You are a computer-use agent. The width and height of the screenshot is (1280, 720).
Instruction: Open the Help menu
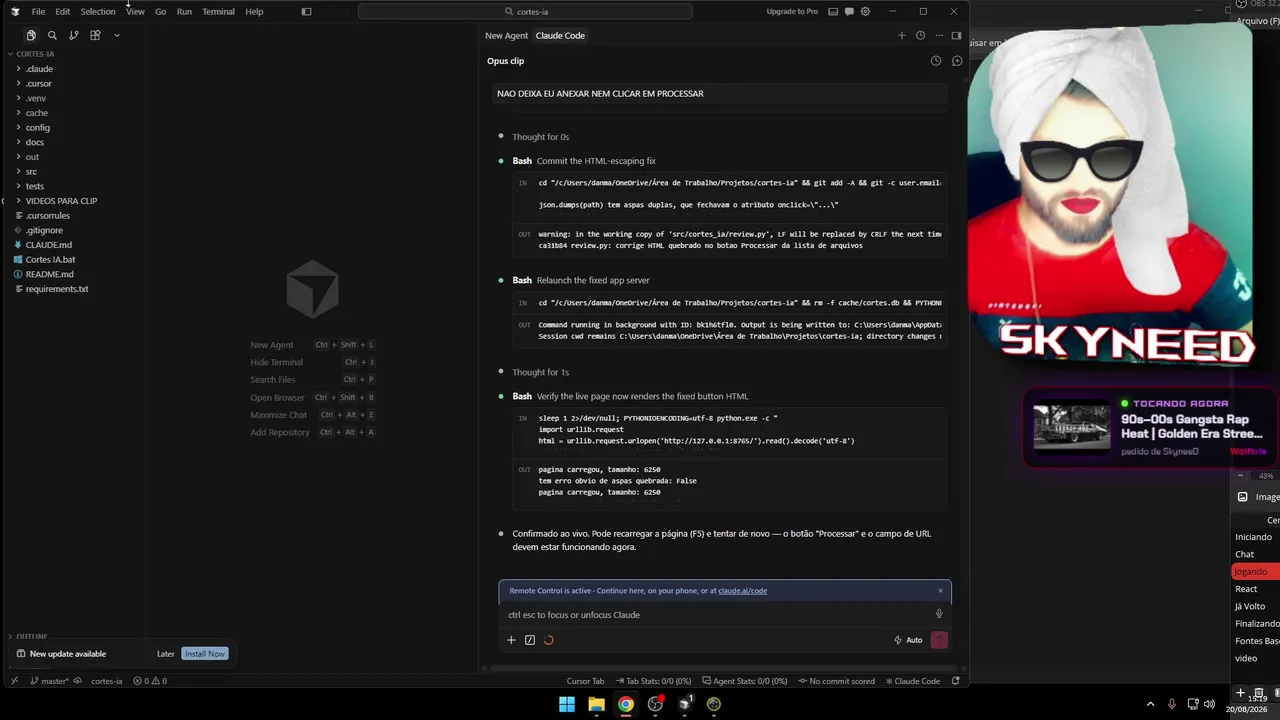click(254, 12)
